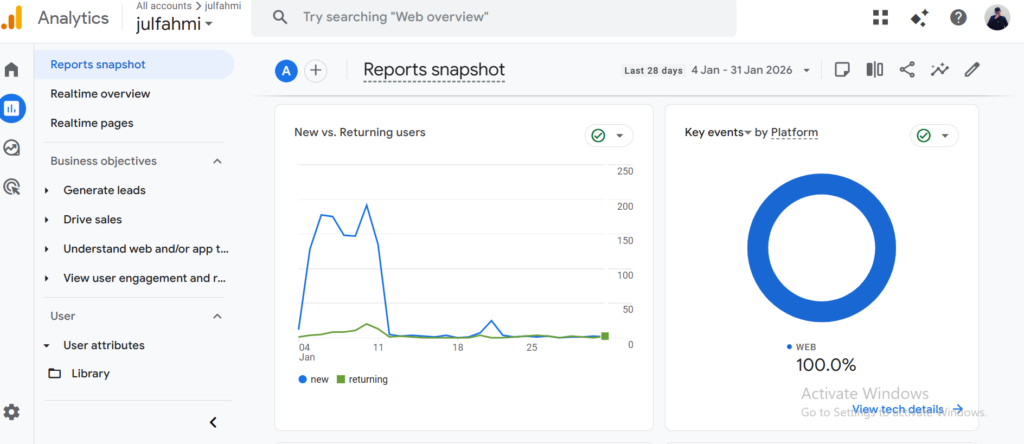Click the Explore icon in left rail
This screenshot has width=1024, height=444.
[x=12, y=148]
